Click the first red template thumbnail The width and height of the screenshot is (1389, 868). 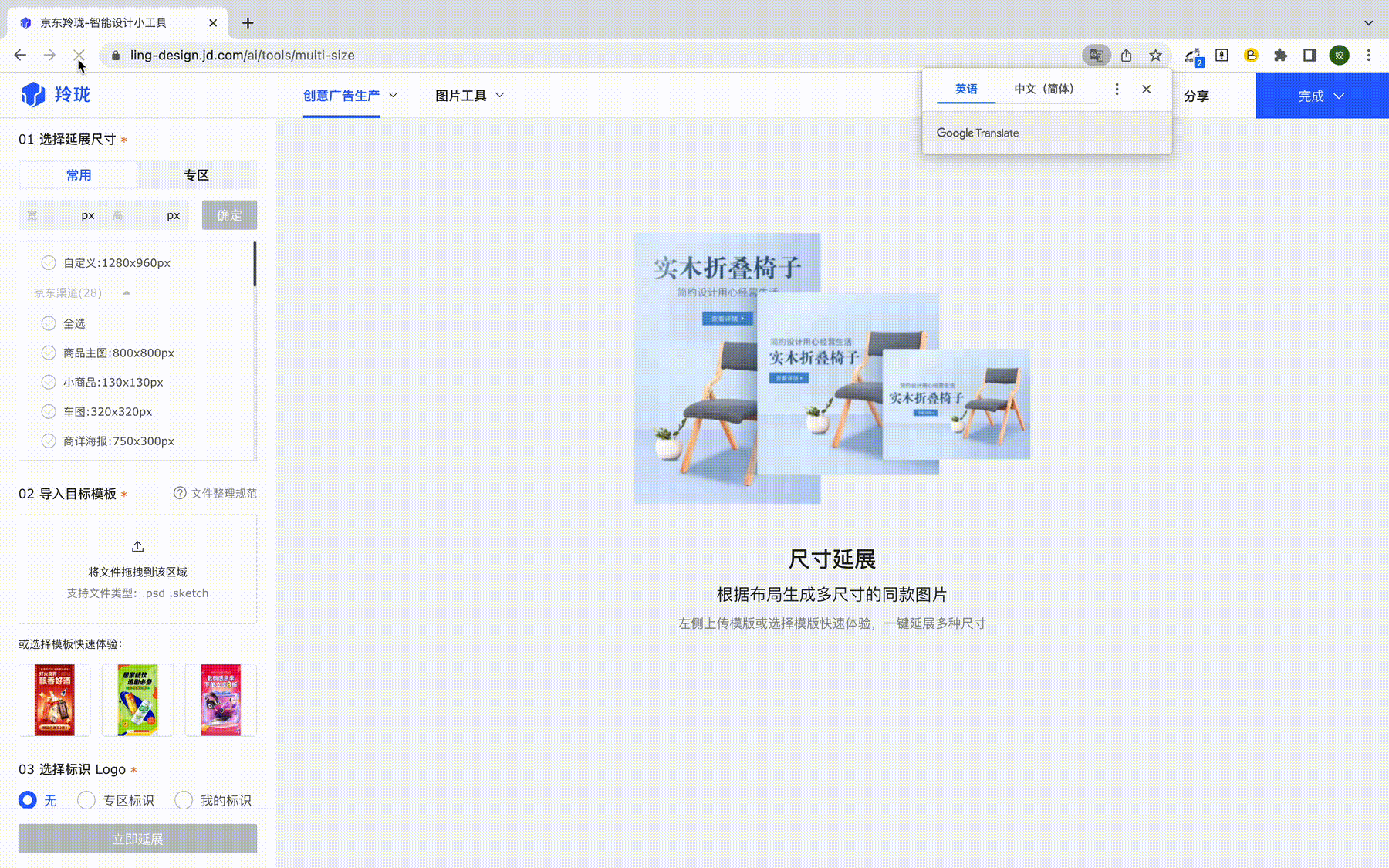click(54, 700)
